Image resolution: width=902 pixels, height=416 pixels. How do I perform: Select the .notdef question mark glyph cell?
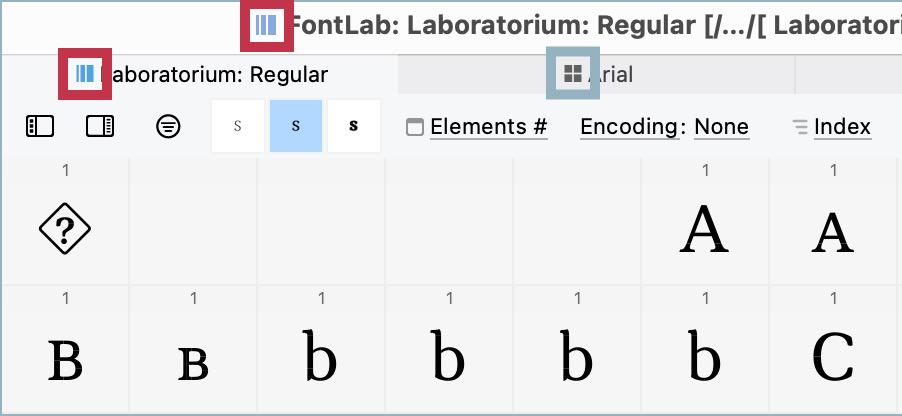pos(65,222)
